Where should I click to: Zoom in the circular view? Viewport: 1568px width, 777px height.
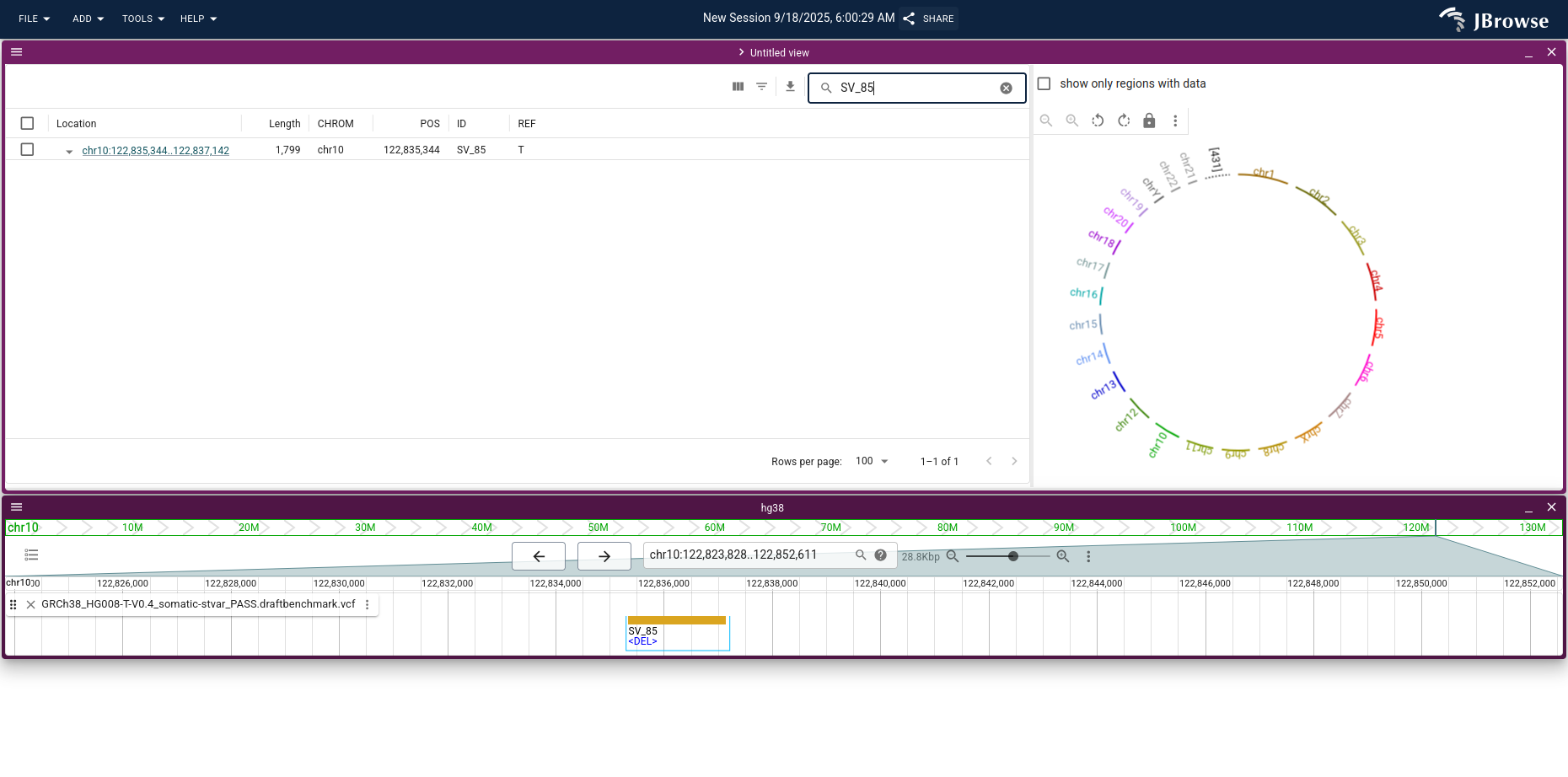click(x=1072, y=121)
